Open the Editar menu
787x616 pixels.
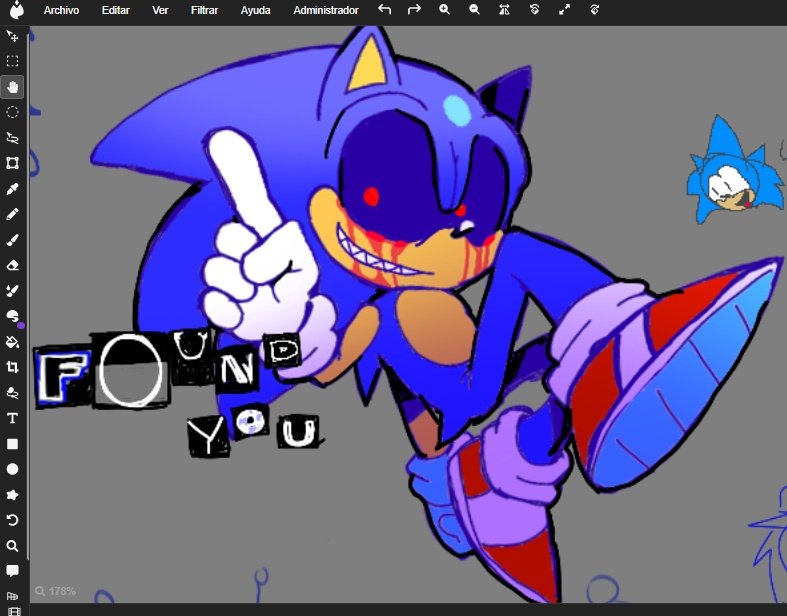[x=115, y=10]
